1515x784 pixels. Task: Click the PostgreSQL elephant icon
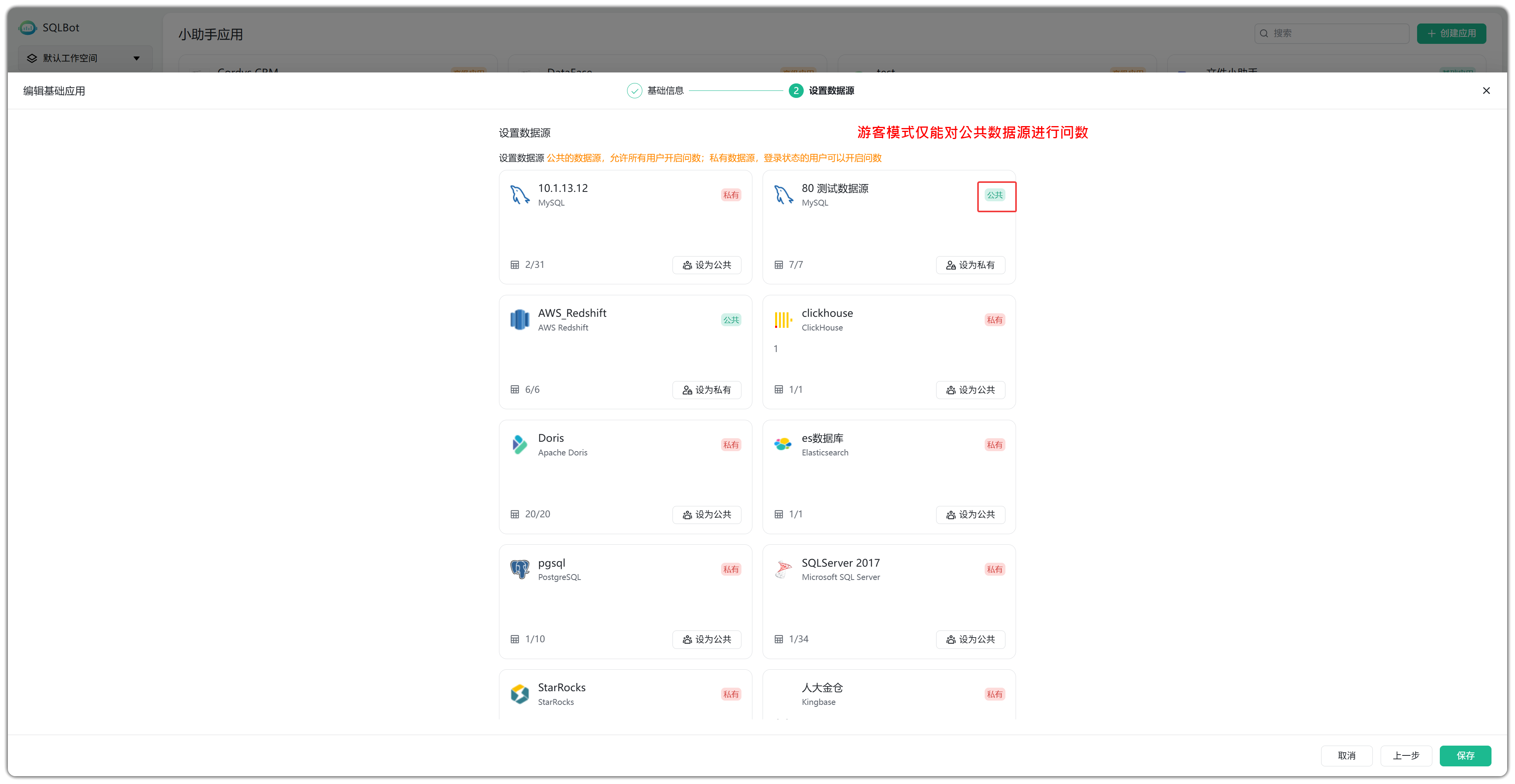coord(519,569)
